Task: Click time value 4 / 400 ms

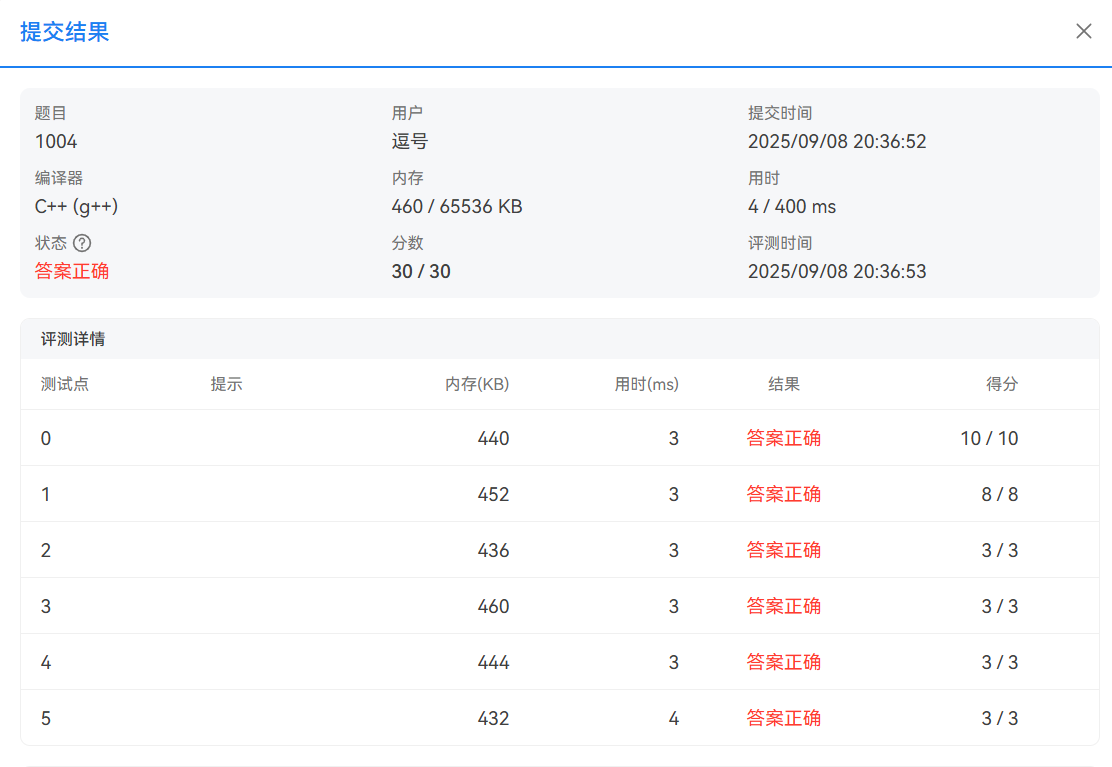Action: 791,206
